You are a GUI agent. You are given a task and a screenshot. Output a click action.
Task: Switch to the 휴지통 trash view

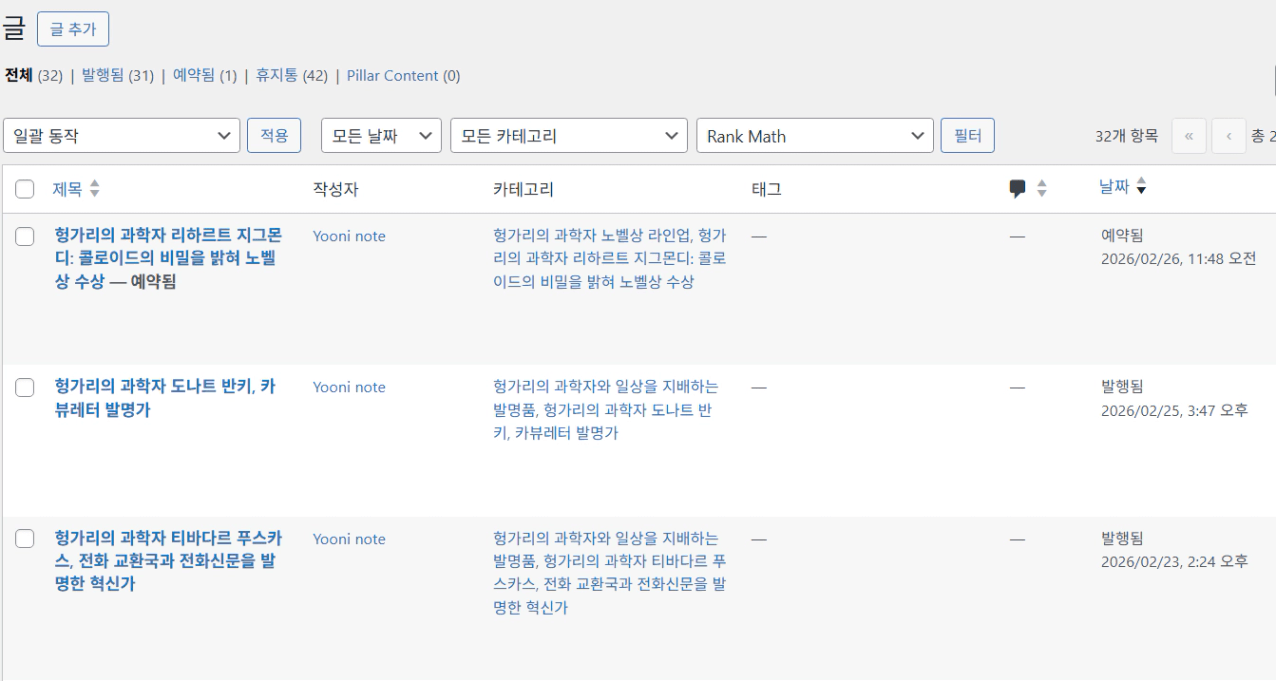point(277,76)
